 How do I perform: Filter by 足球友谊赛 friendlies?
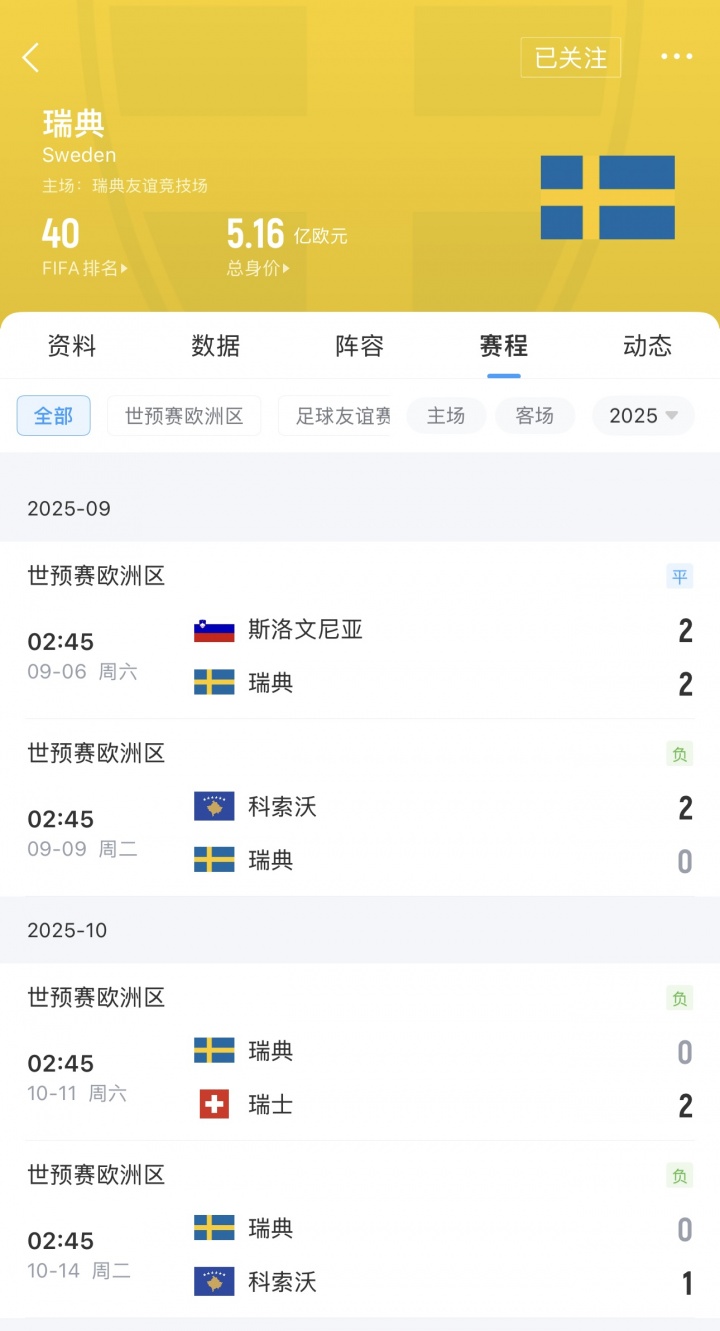342,416
